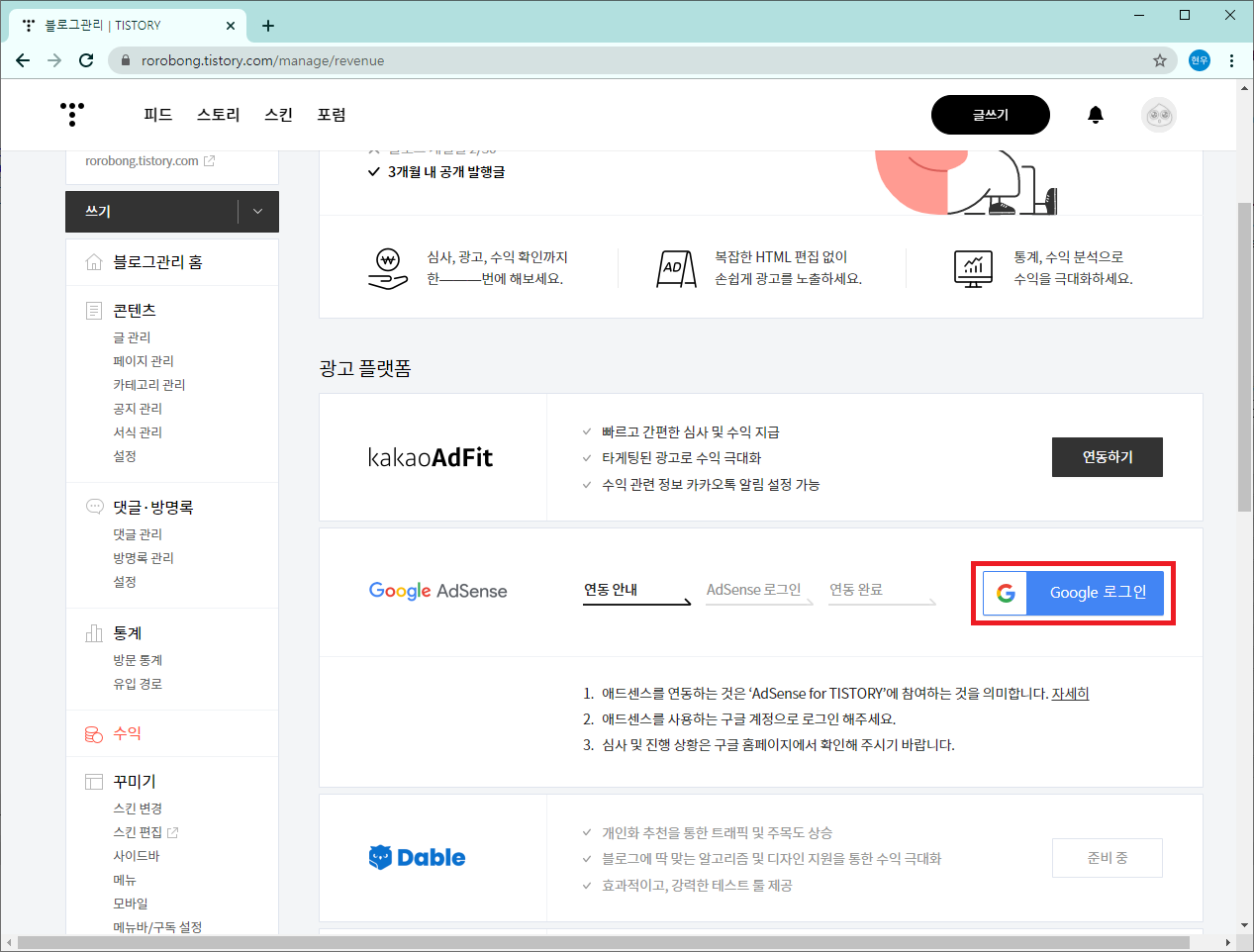Click the 준비 중 Dable button
Screen dimensions: 1254x952
point(1108,858)
